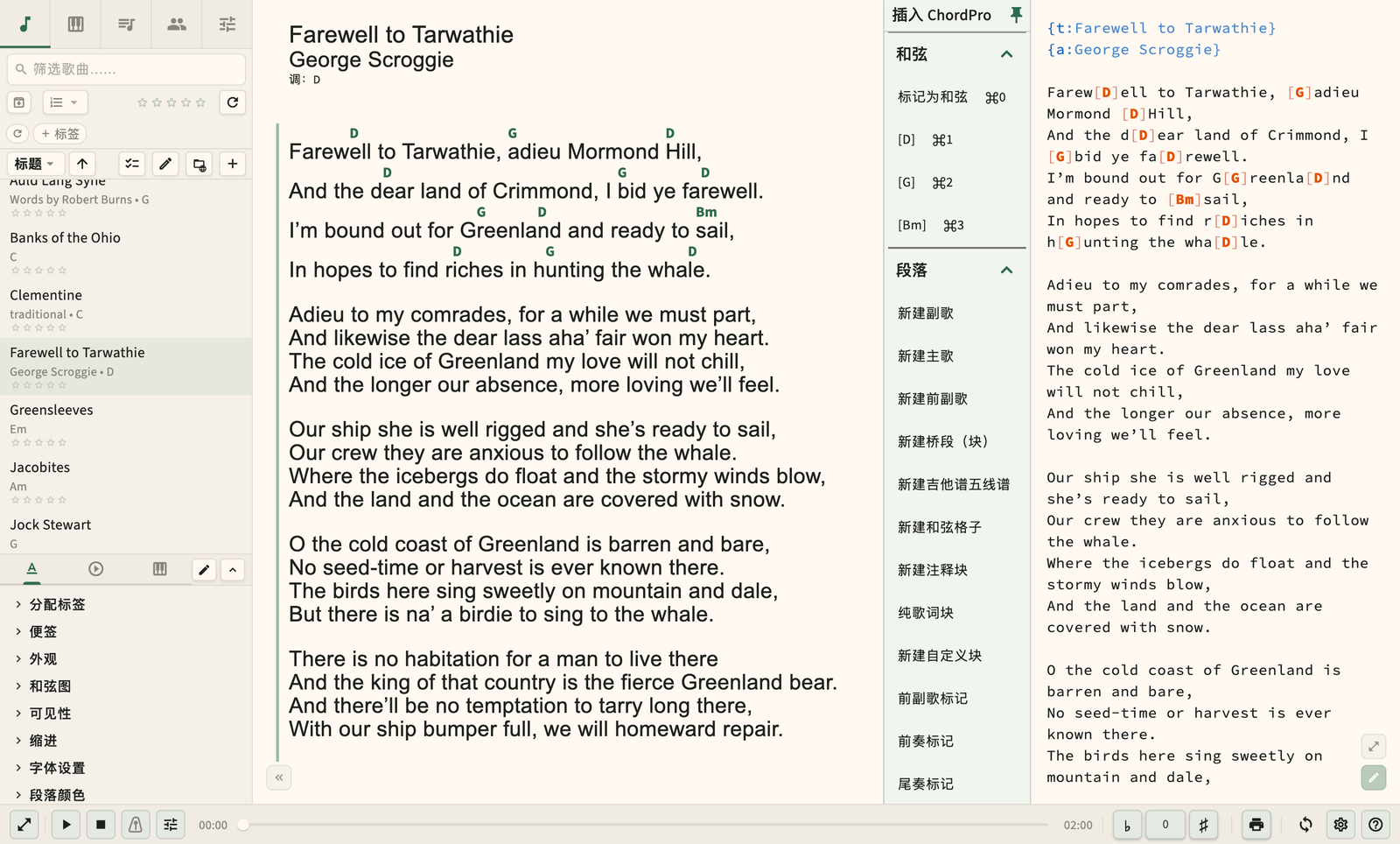
Task: Open the 标题 sort-by dropdown
Action: tap(35, 164)
